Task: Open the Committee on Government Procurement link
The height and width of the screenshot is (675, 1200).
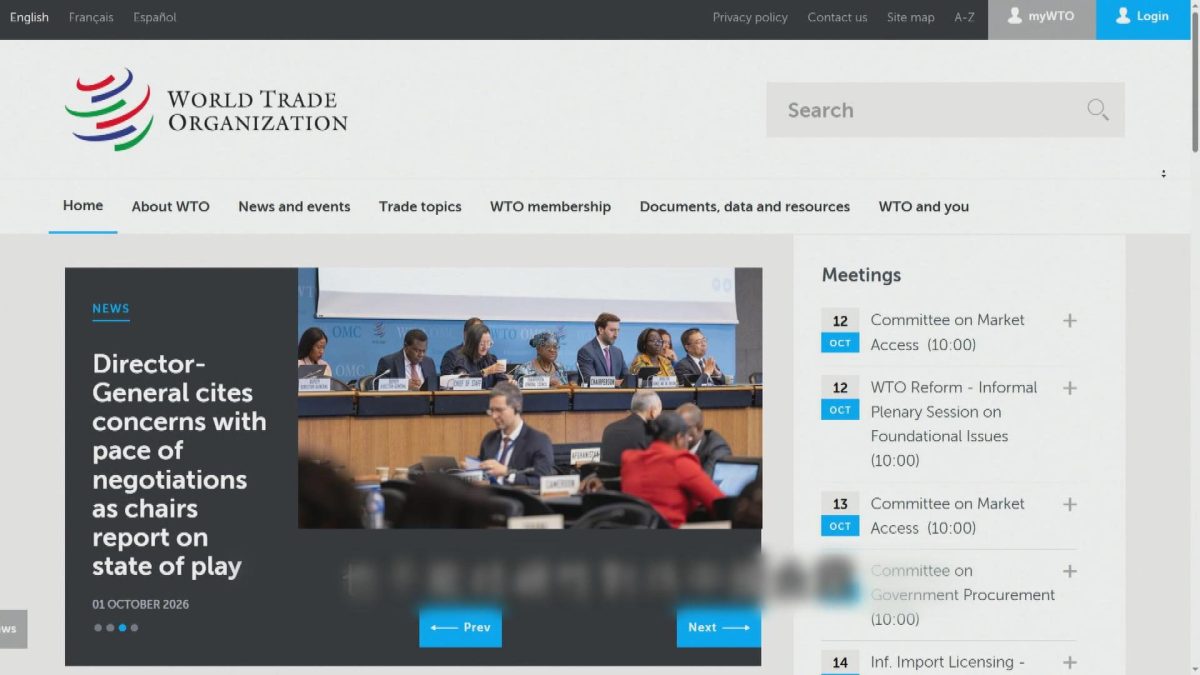Action: tap(963, 595)
